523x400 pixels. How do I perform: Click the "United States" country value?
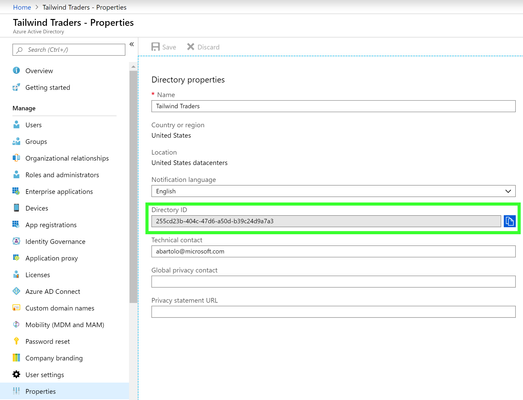coord(171,135)
